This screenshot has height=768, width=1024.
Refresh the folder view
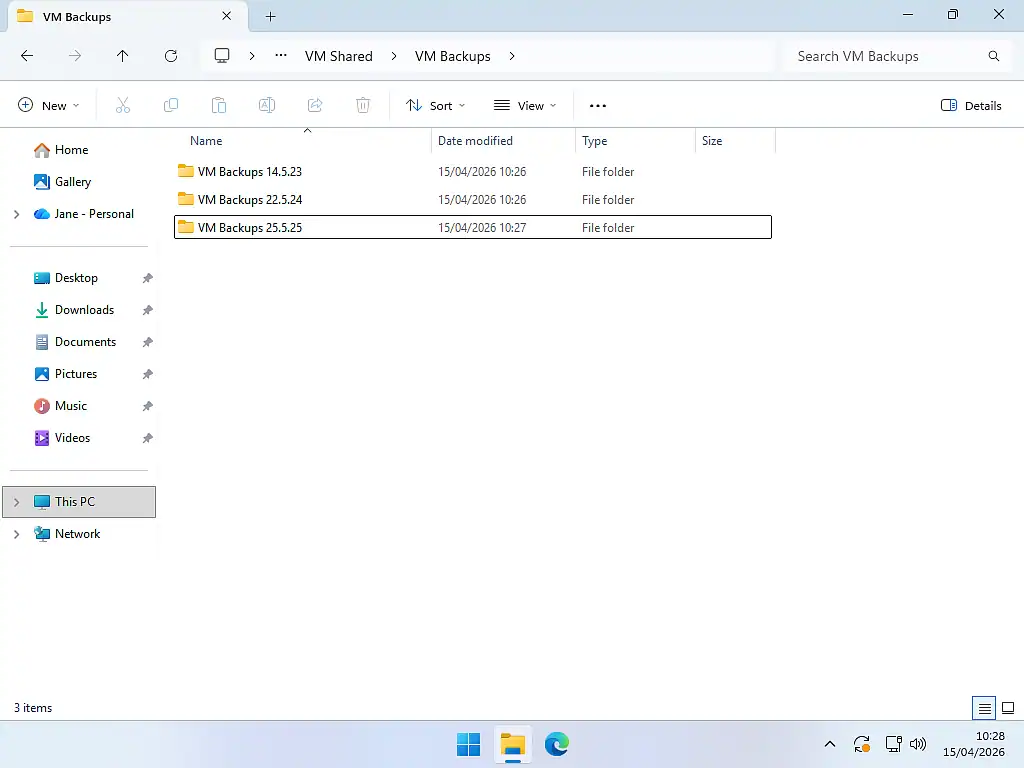171,56
